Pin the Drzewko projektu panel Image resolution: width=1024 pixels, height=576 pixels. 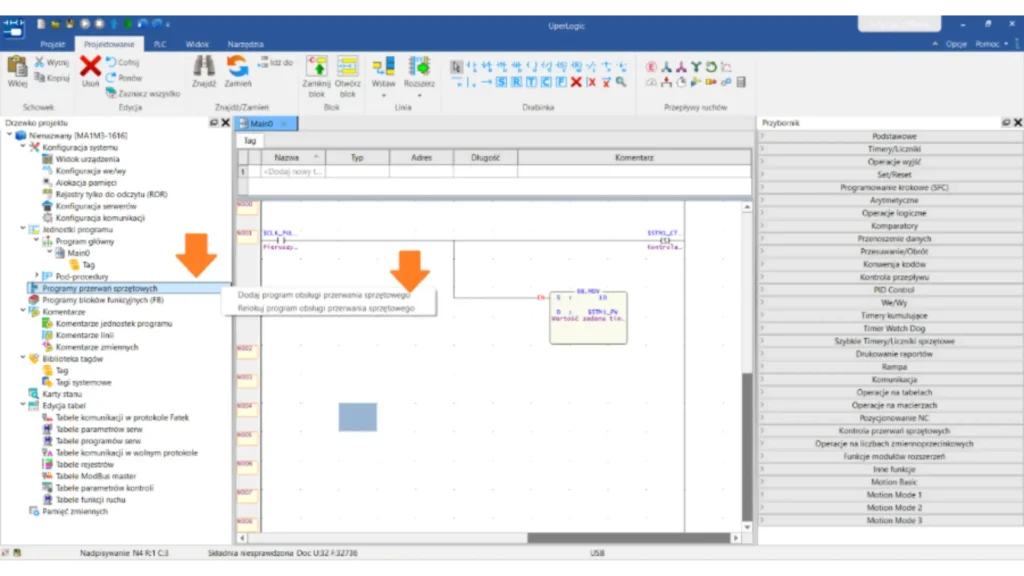tap(214, 123)
